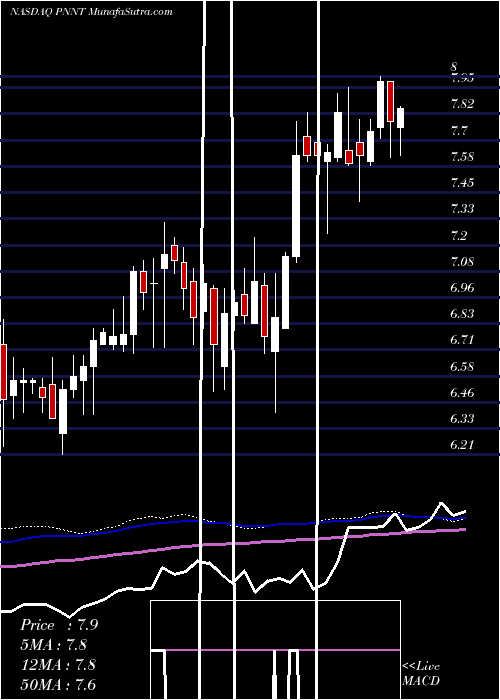Select the 6.33 price axis label

463,419
